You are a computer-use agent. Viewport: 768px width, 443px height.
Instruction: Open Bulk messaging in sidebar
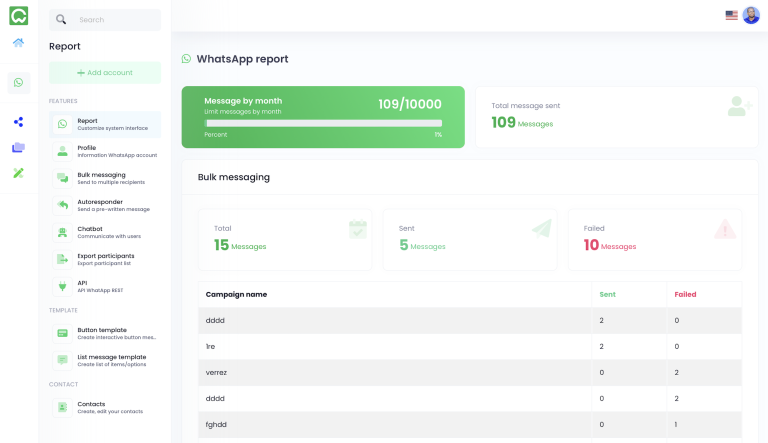click(104, 178)
